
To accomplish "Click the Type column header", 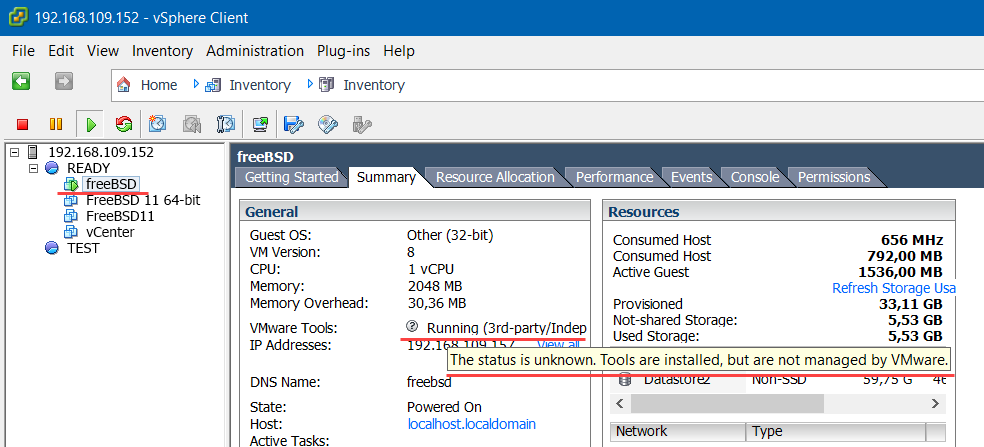I will point(835,432).
